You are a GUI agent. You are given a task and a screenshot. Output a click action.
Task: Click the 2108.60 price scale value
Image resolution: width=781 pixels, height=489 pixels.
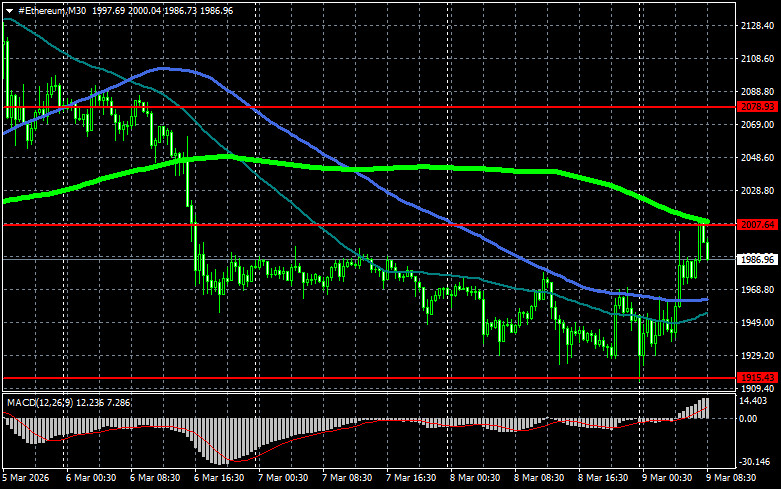(758, 59)
